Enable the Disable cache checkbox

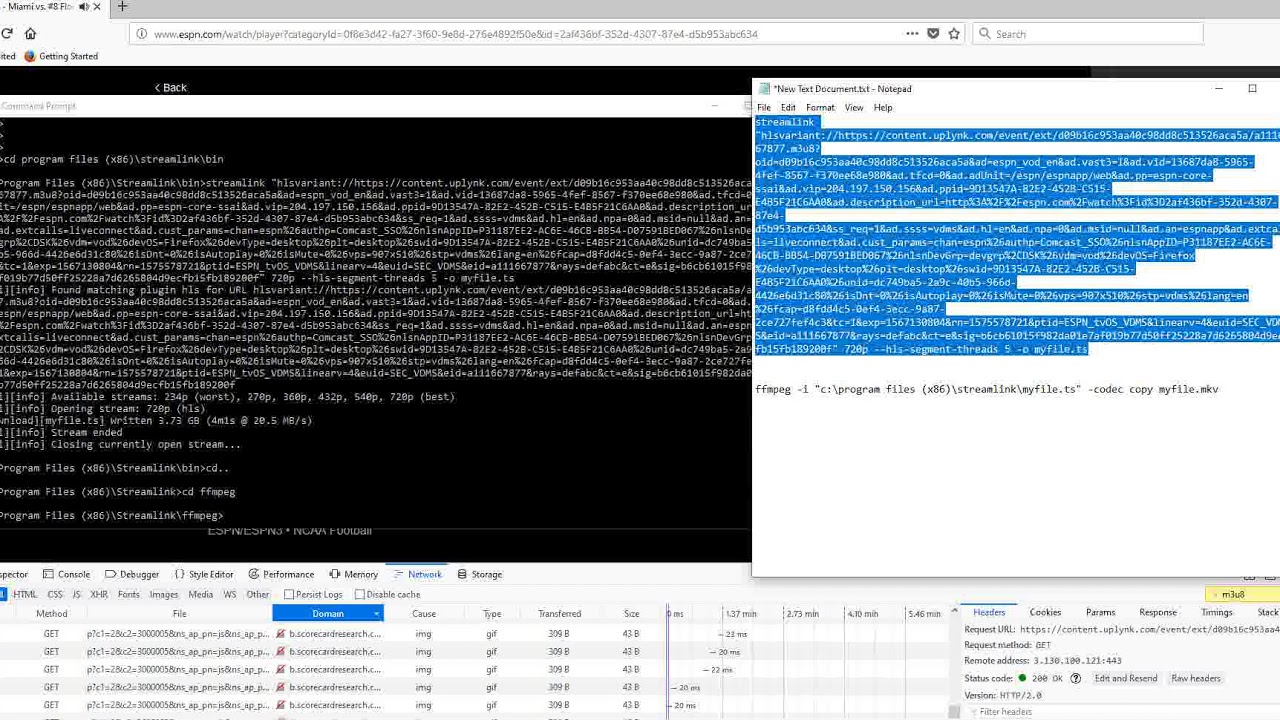(x=359, y=595)
